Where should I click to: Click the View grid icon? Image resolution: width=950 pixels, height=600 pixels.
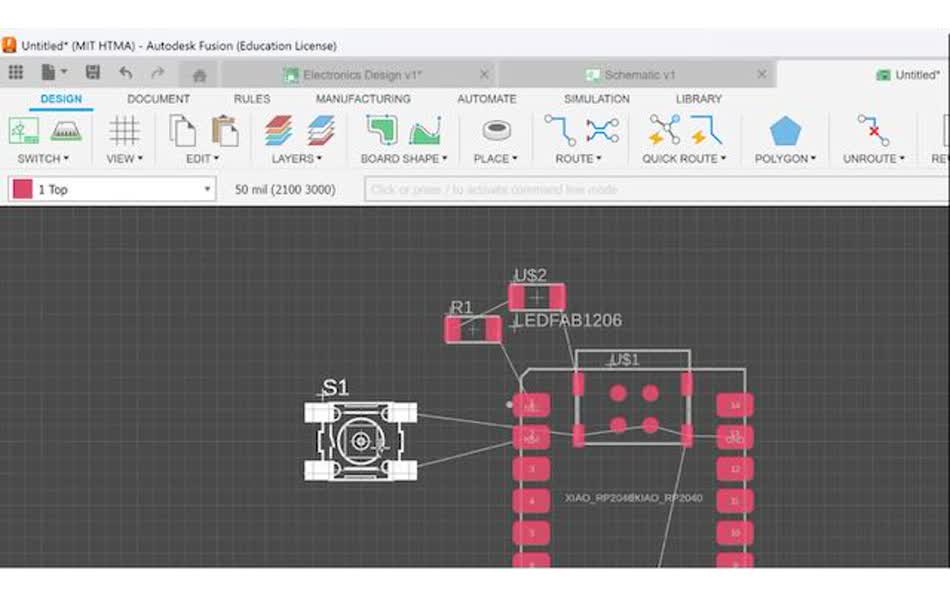pyautogui.click(x=124, y=130)
